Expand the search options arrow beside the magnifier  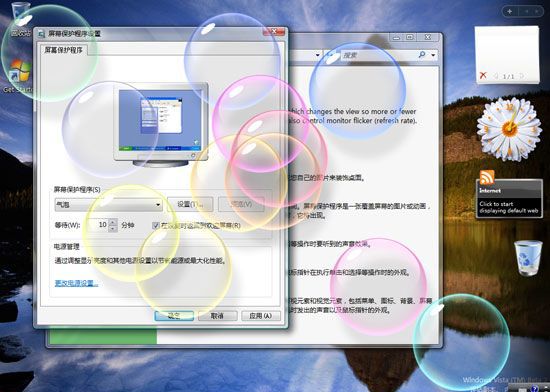click(x=433, y=55)
